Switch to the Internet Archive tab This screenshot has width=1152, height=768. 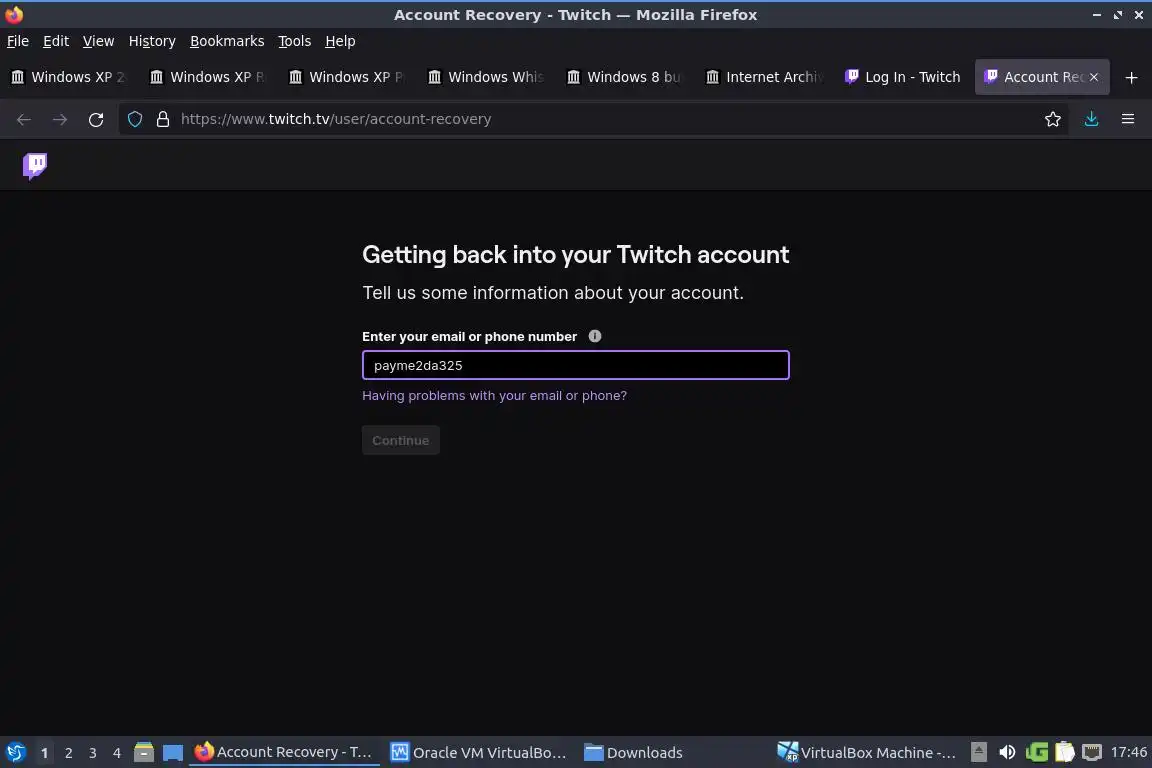pyautogui.click(x=763, y=77)
